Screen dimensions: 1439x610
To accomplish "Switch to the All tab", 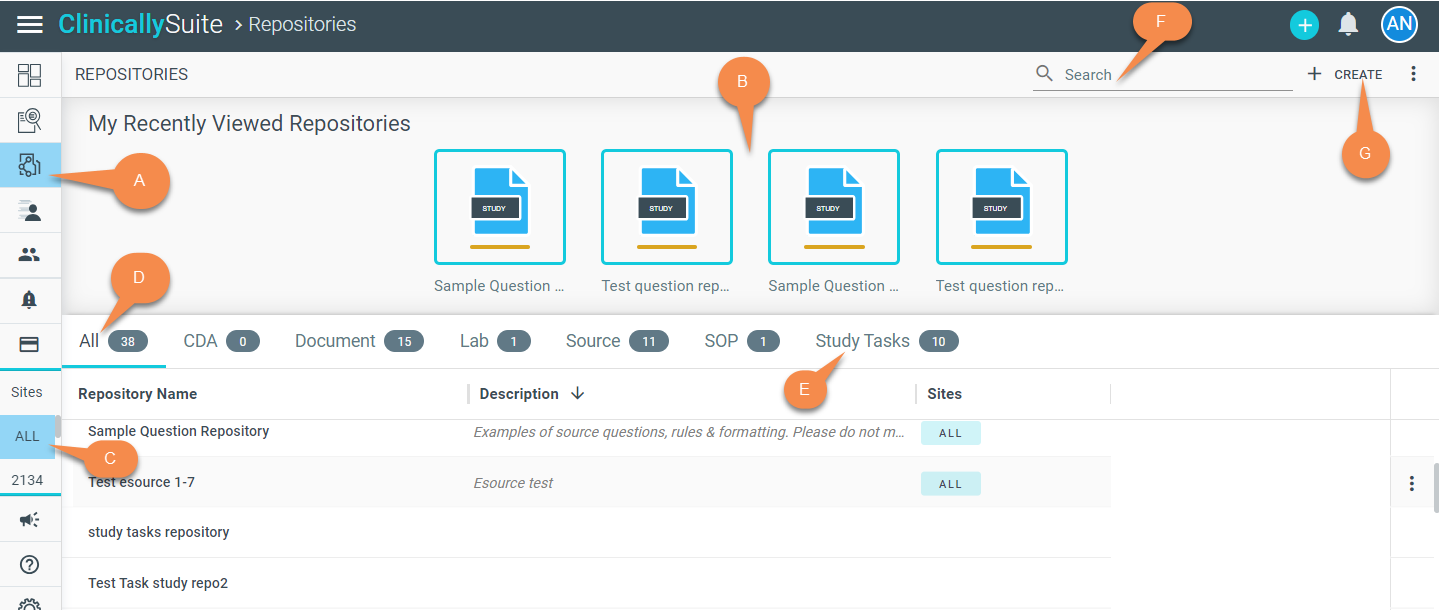I will 113,341.
